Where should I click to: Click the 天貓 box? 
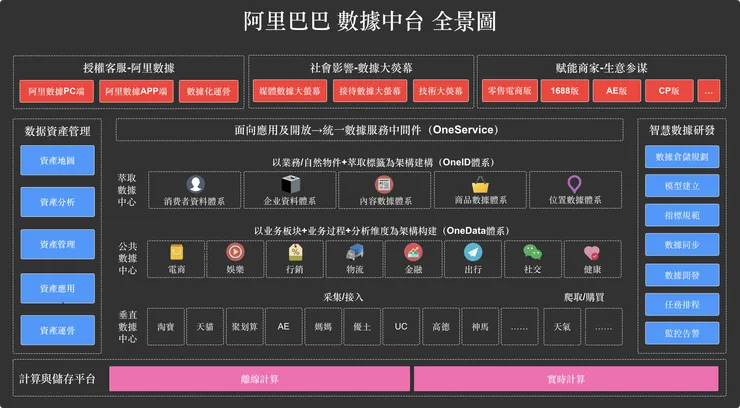coord(205,326)
